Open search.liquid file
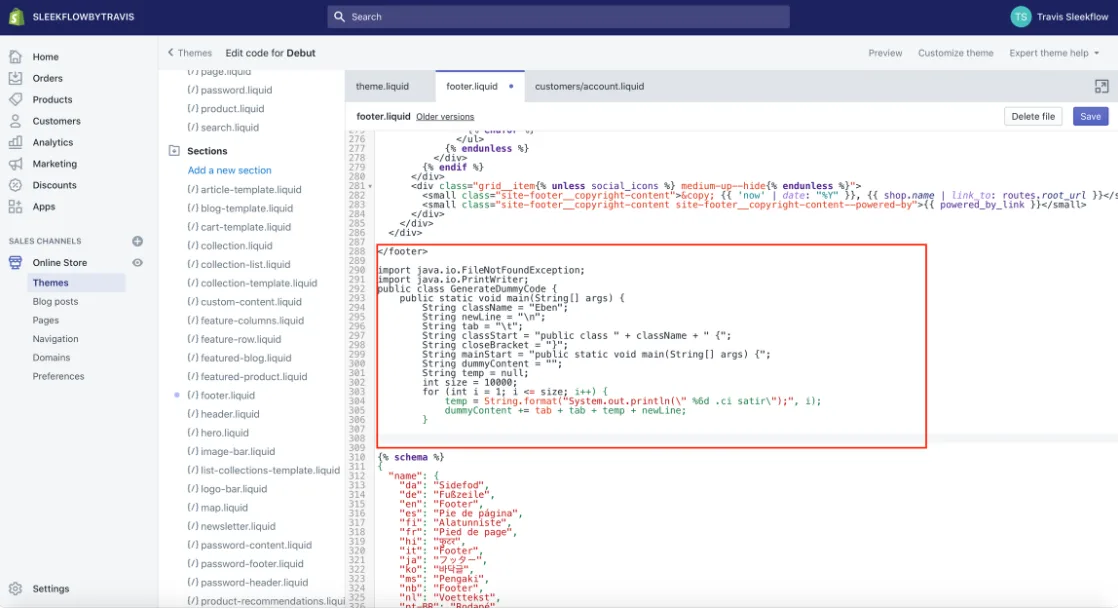 pos(223,127)
